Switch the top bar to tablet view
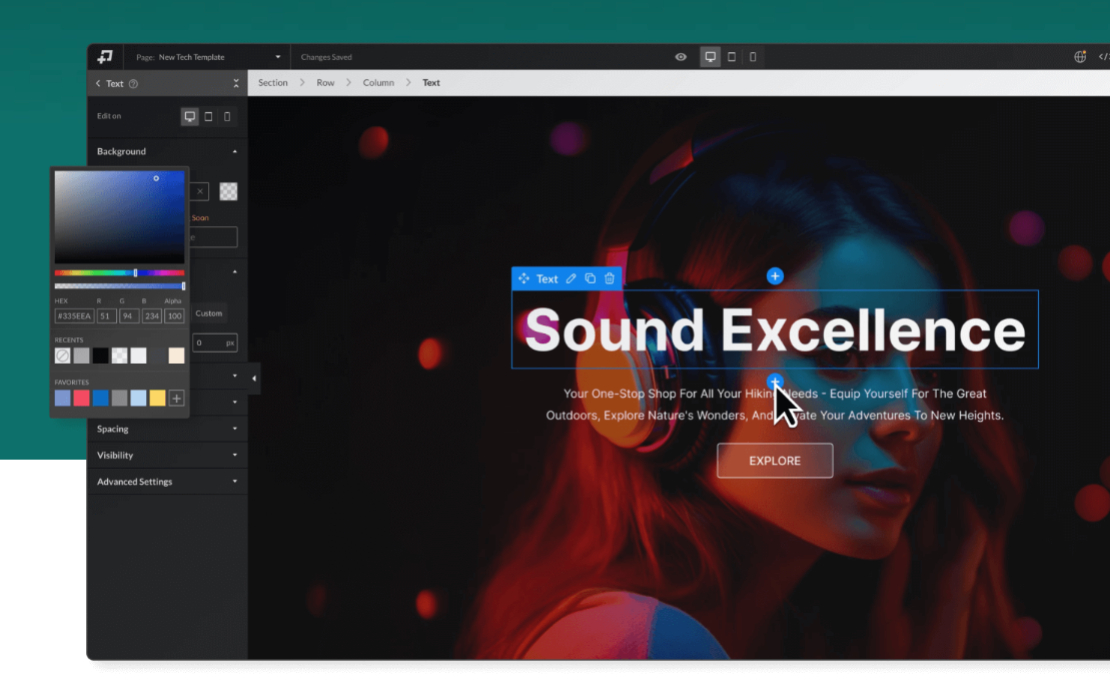This screenshot has width=1110, height=695. 732,57
